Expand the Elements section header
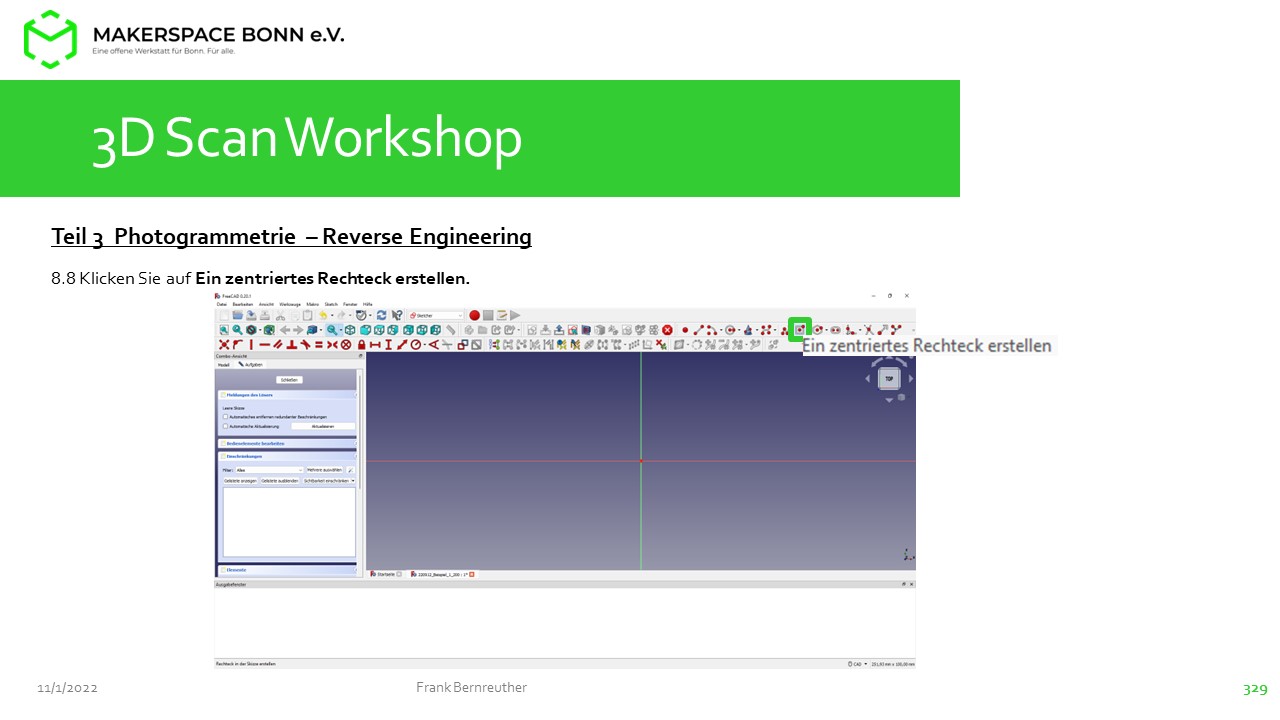The image size is (1280, 720). [x=287, y=570]
